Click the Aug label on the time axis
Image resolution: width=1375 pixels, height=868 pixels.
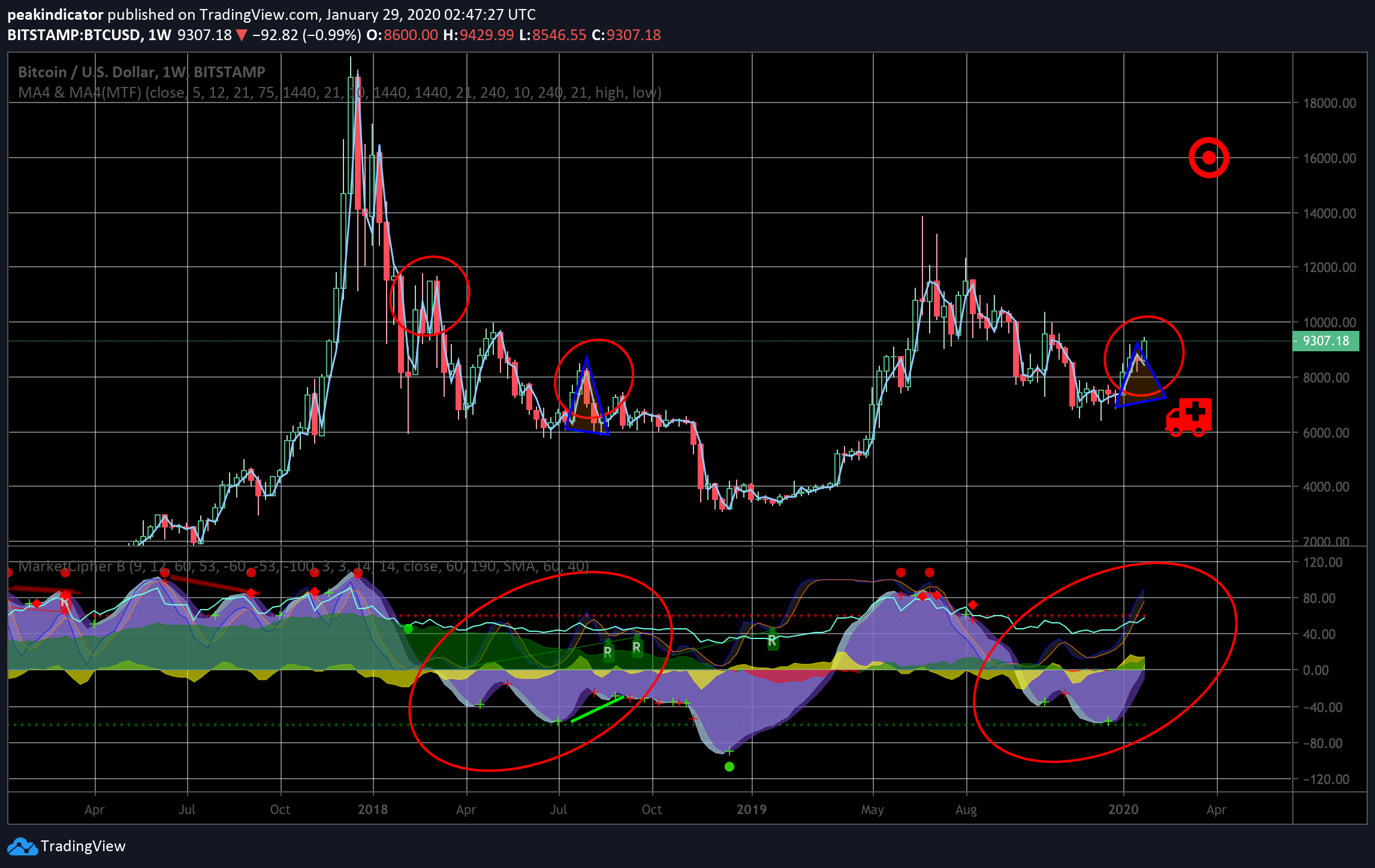pos(966,810)
